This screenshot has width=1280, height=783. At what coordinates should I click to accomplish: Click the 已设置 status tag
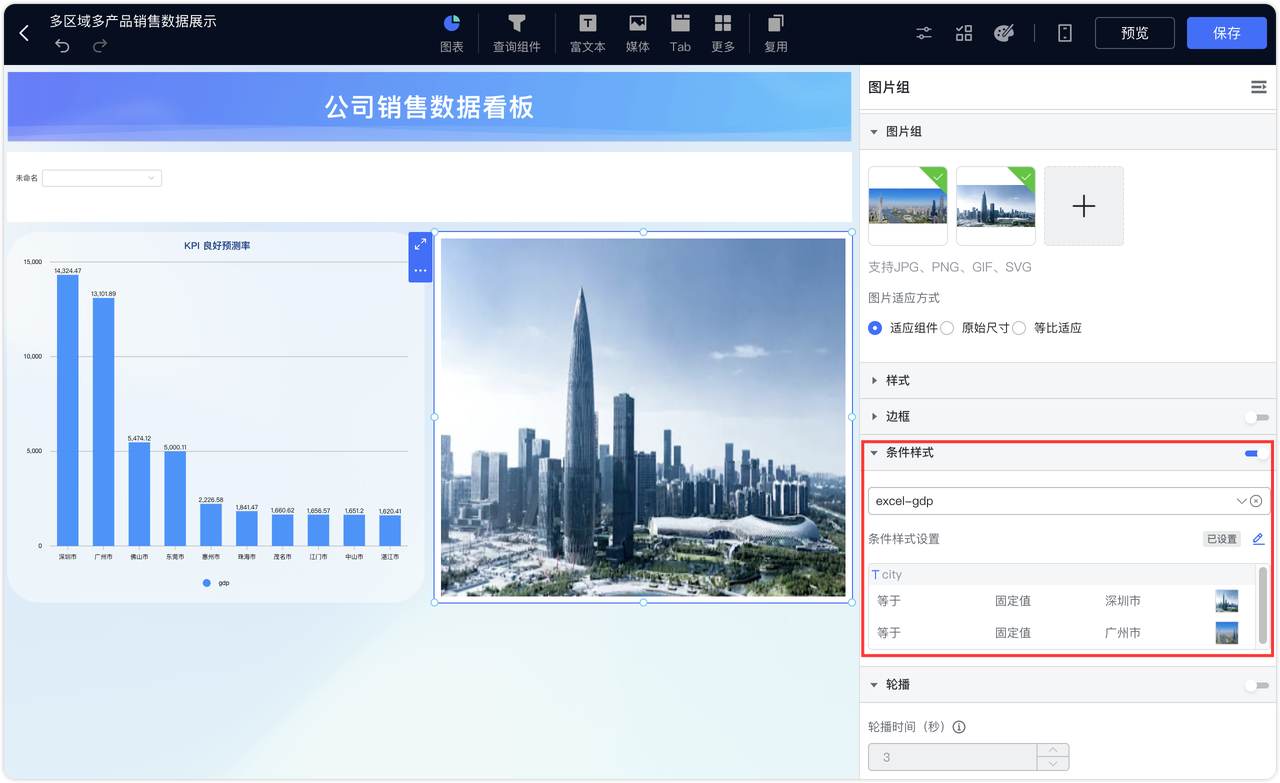pos(1222,539)
